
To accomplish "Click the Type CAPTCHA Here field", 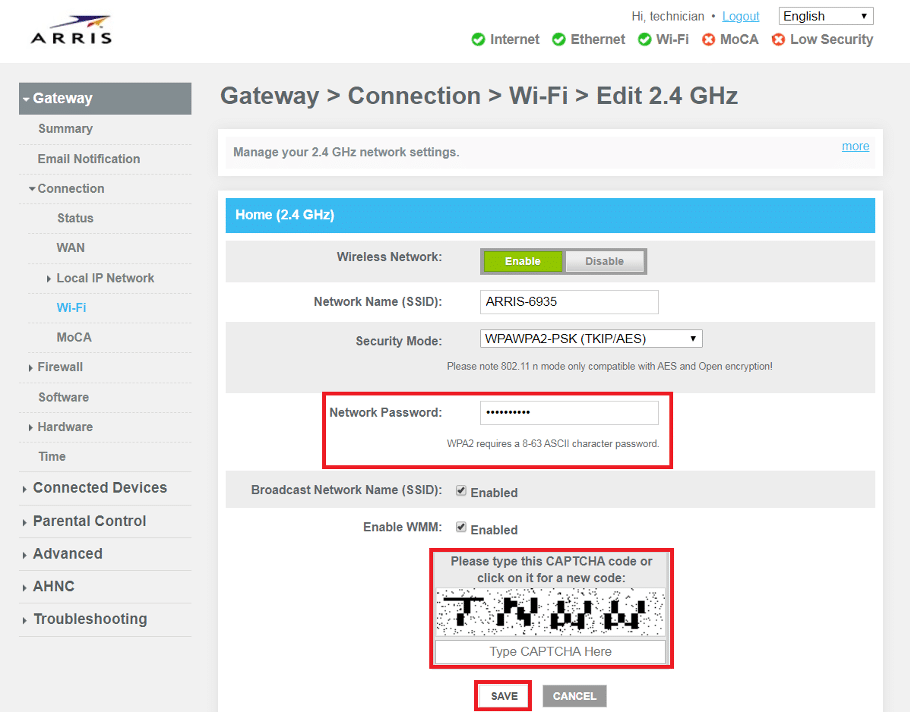I will click(x=550, y=652).
